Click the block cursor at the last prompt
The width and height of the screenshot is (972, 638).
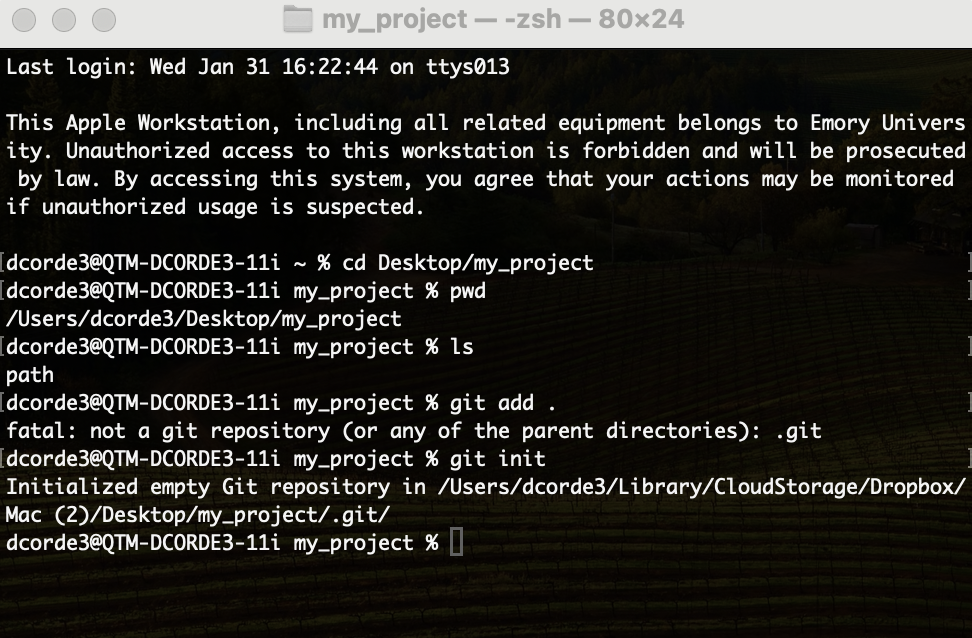tap(457, 543)
